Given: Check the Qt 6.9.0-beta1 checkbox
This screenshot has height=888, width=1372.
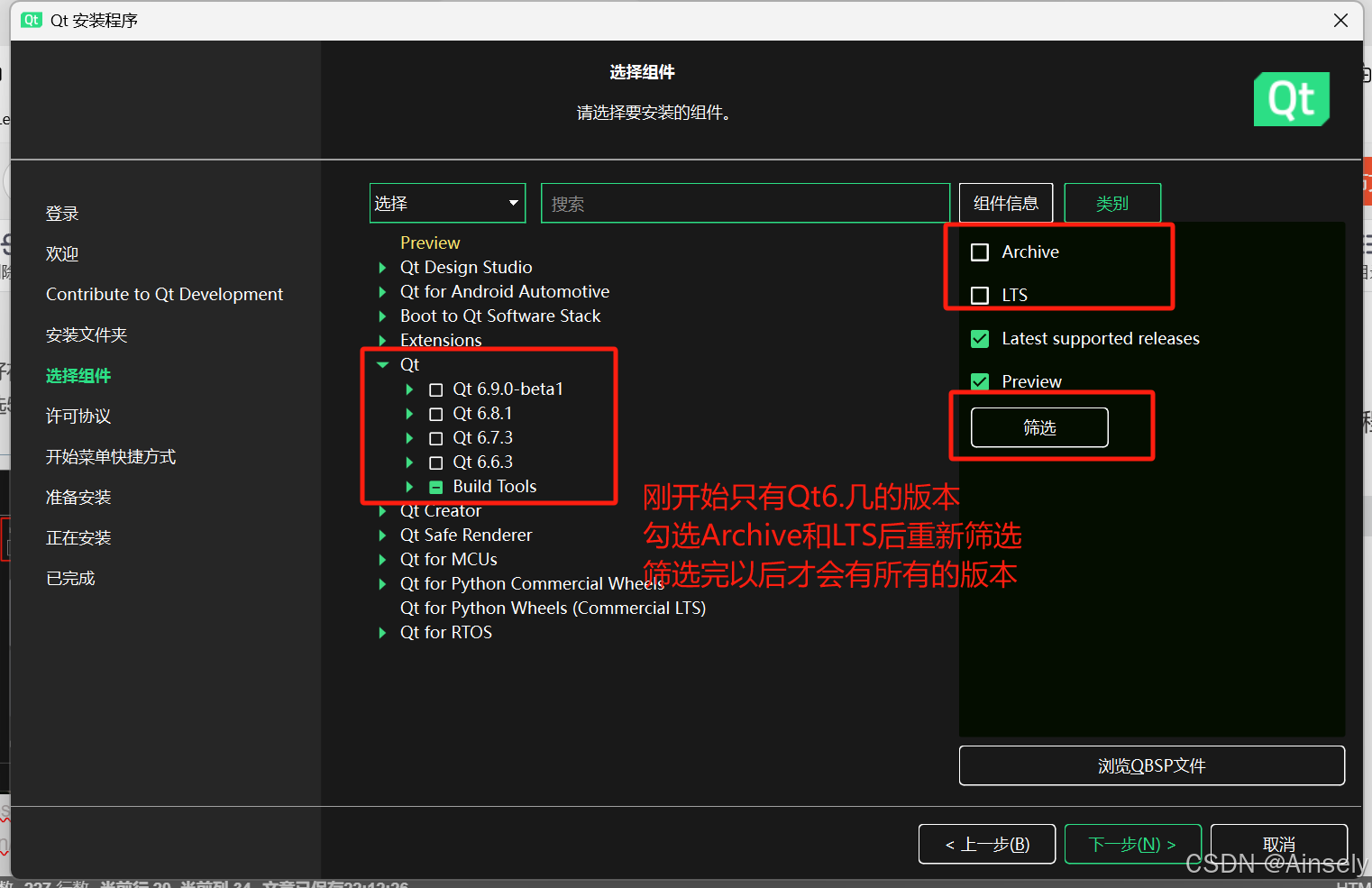Looking at the screenshot, I should 436,390.
